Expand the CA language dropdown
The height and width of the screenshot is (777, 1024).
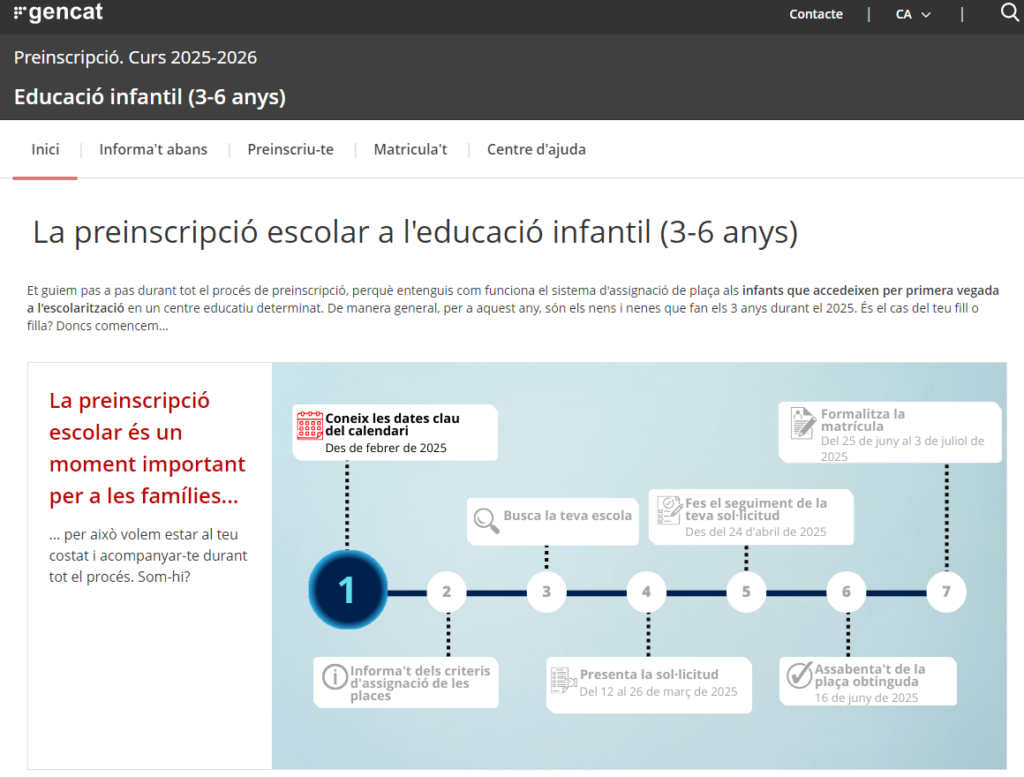(x=912, y=14)
